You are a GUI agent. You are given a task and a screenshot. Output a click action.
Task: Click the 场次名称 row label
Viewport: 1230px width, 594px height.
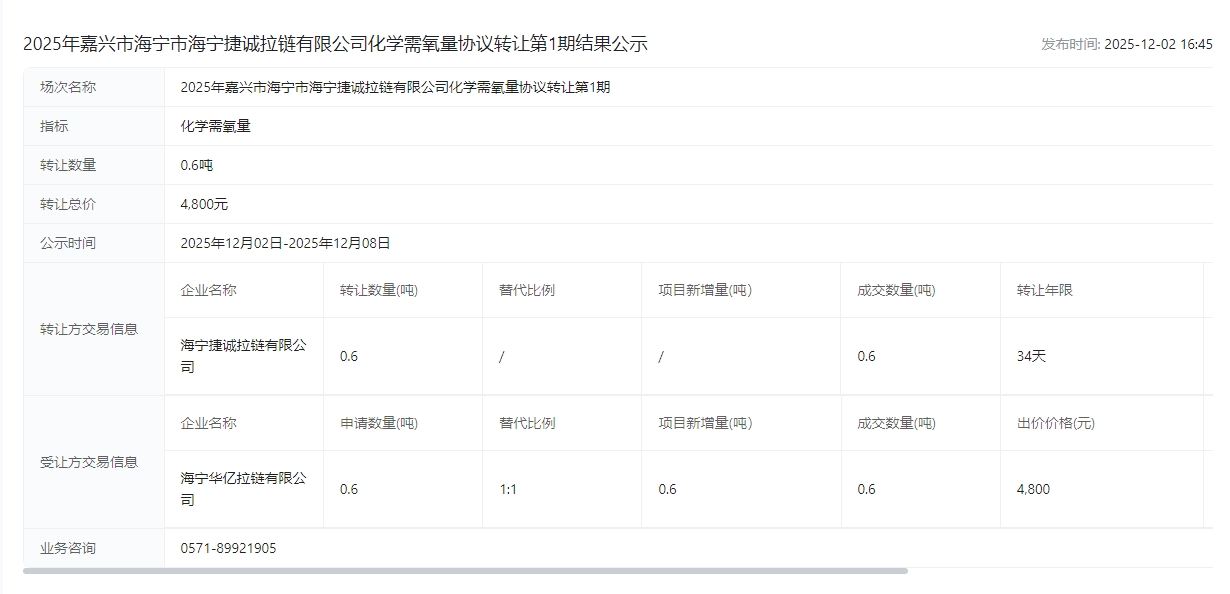tap(68, 87)
